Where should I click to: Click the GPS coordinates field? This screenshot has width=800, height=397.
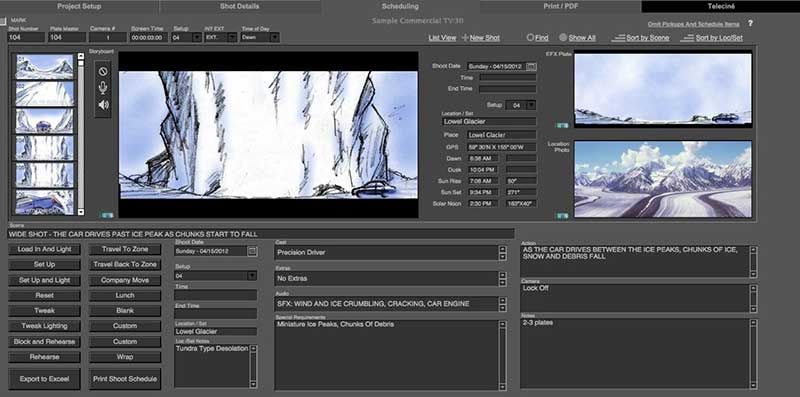(502, 147)
